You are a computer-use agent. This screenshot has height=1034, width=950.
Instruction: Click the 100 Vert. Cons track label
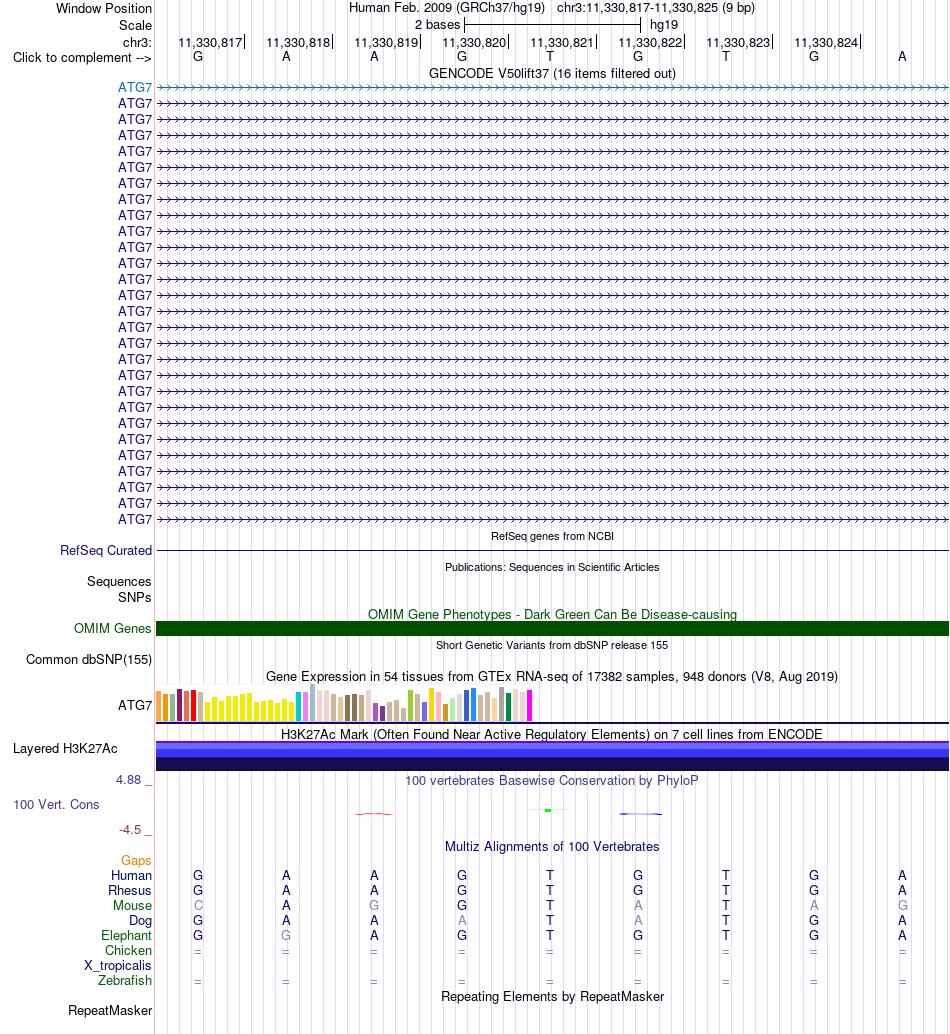click(57, 805)
